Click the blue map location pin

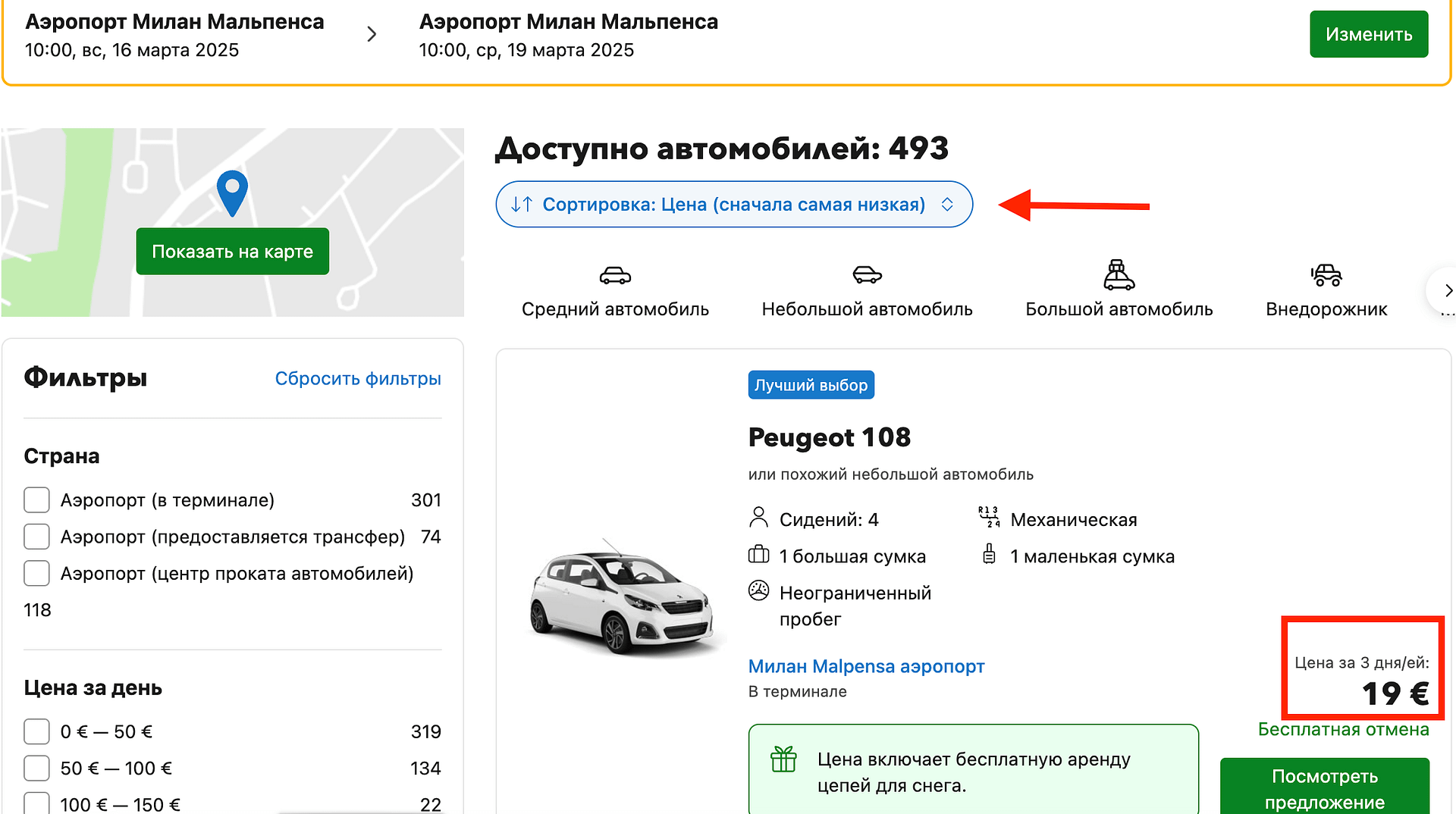[232, 191]
